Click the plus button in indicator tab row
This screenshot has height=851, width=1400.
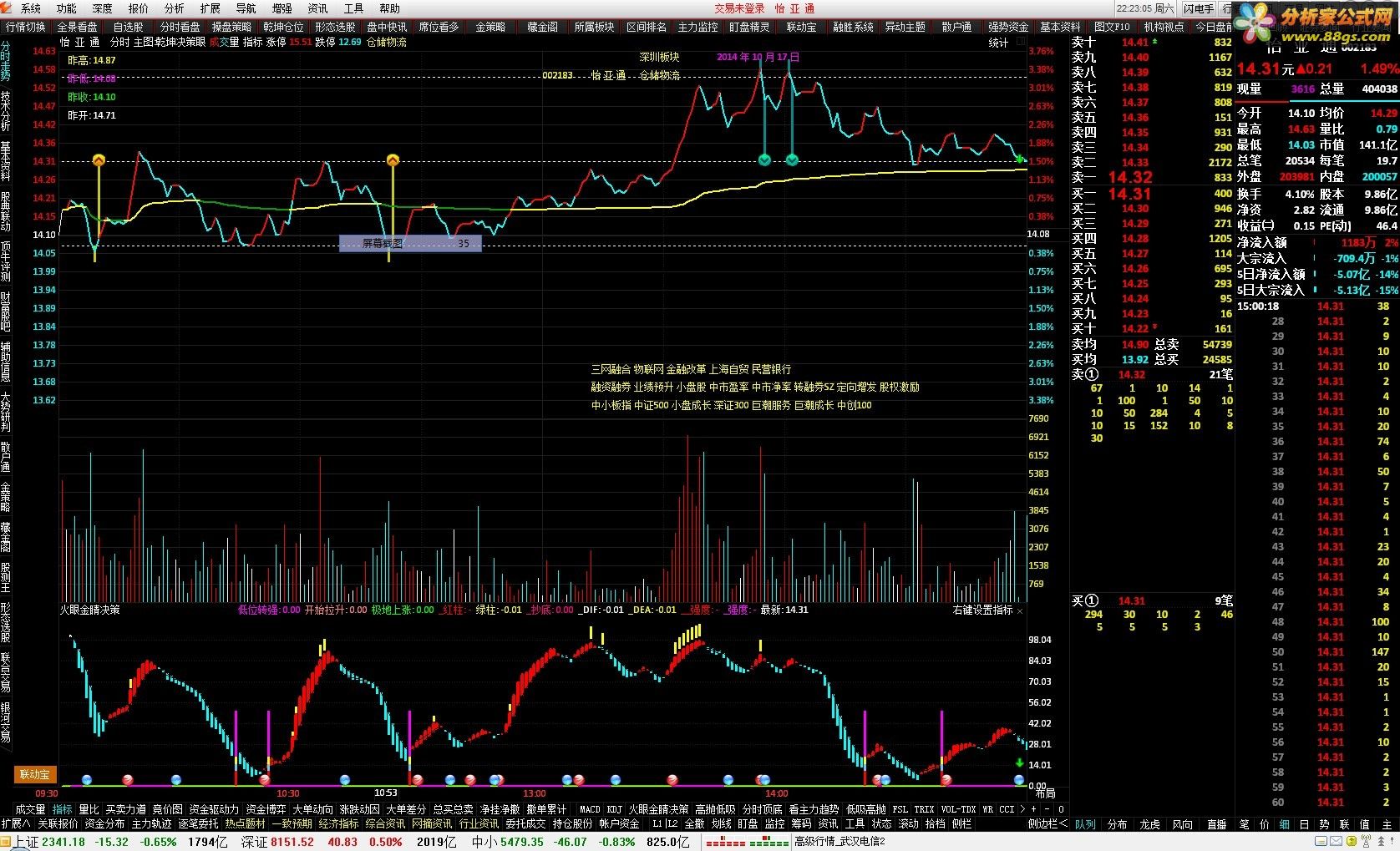(1034, 809)
